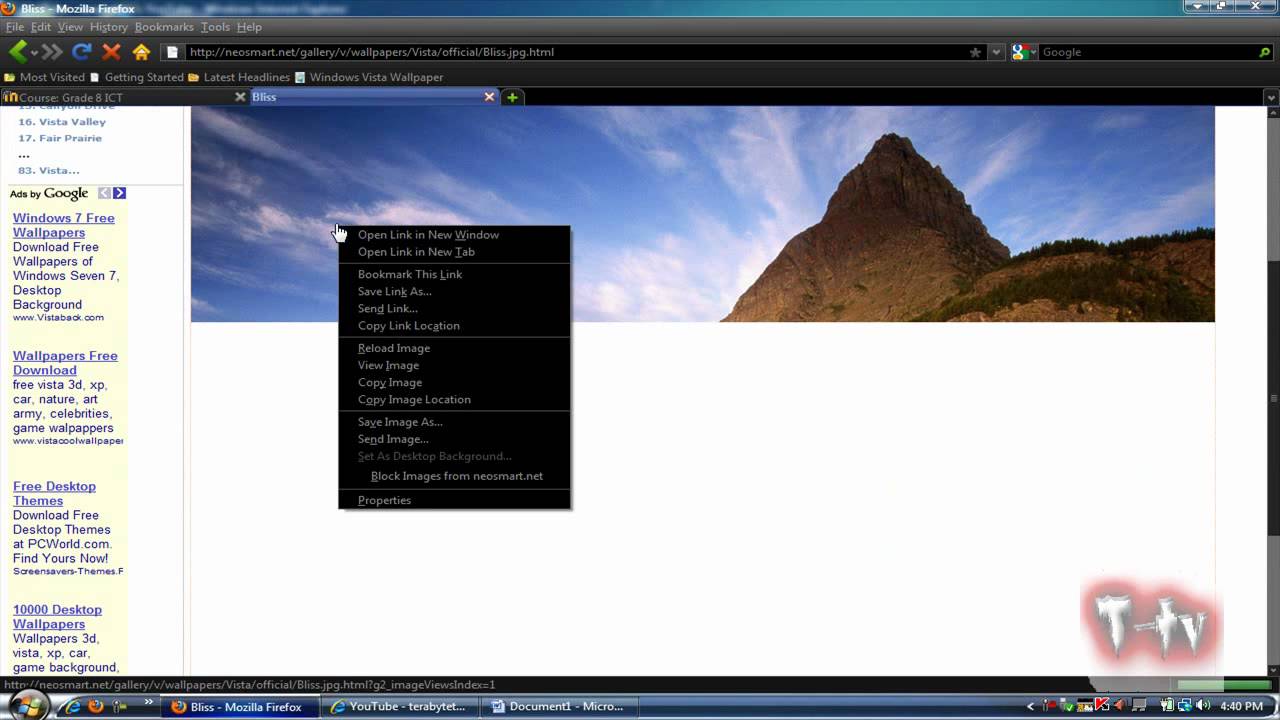The image size is (1280, 720).
Task: Click the Google search box
Action: (x=1148, y=52)
